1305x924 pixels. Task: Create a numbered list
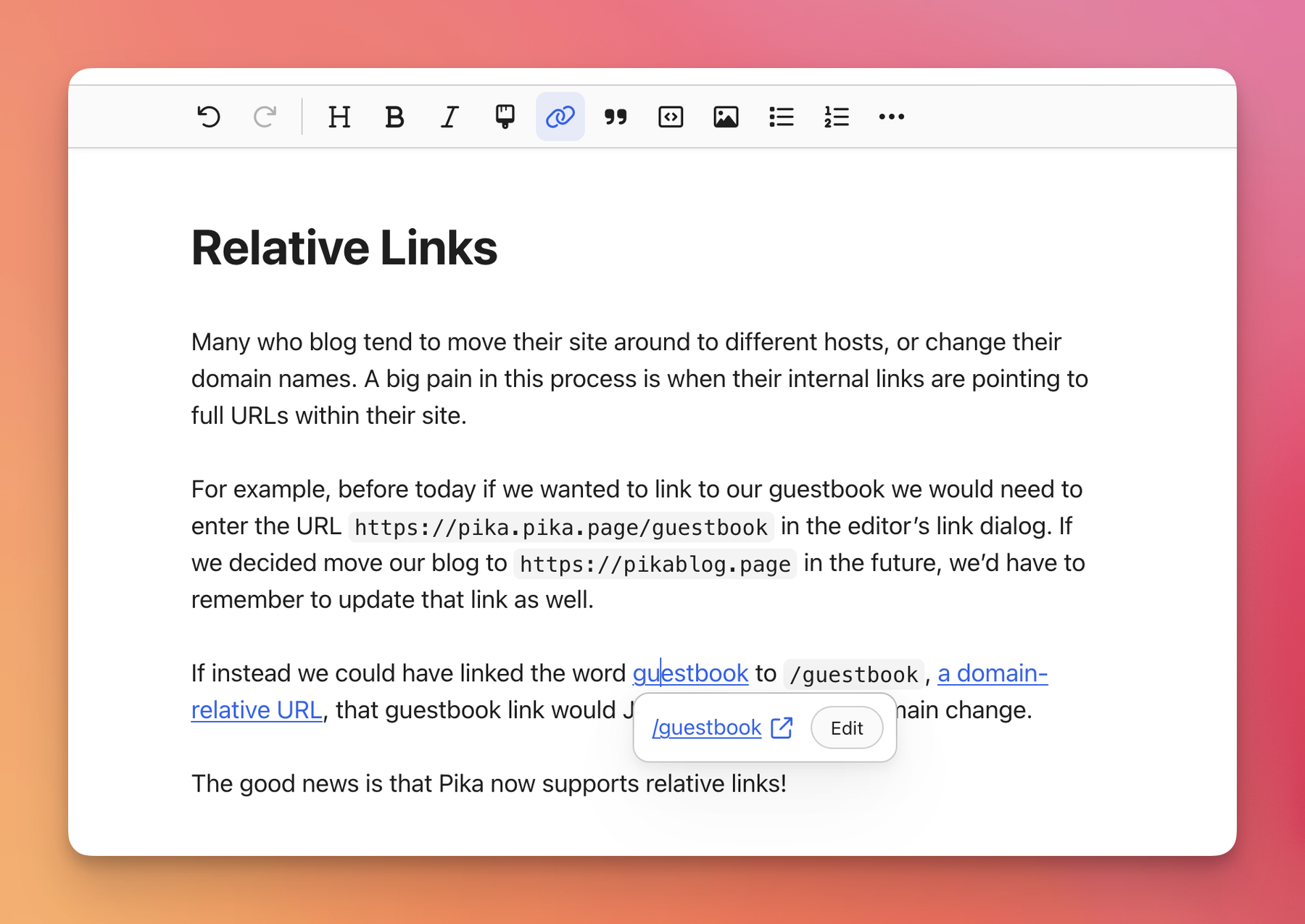pos(836,117)
